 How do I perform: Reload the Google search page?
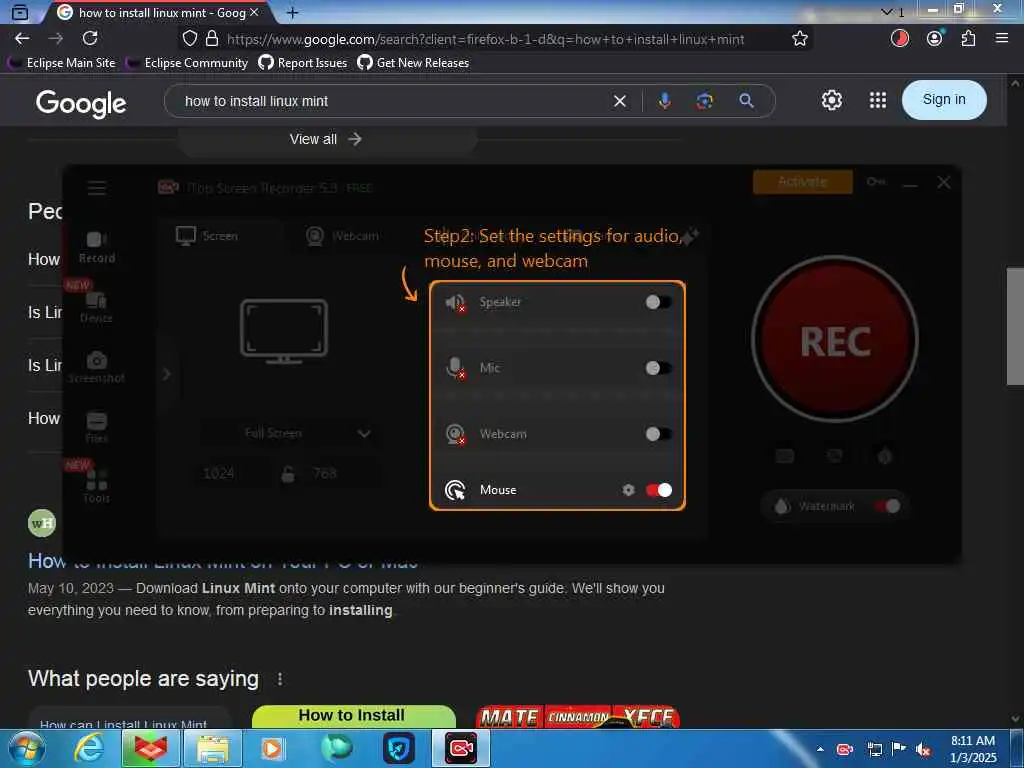(x=90, y=39)
